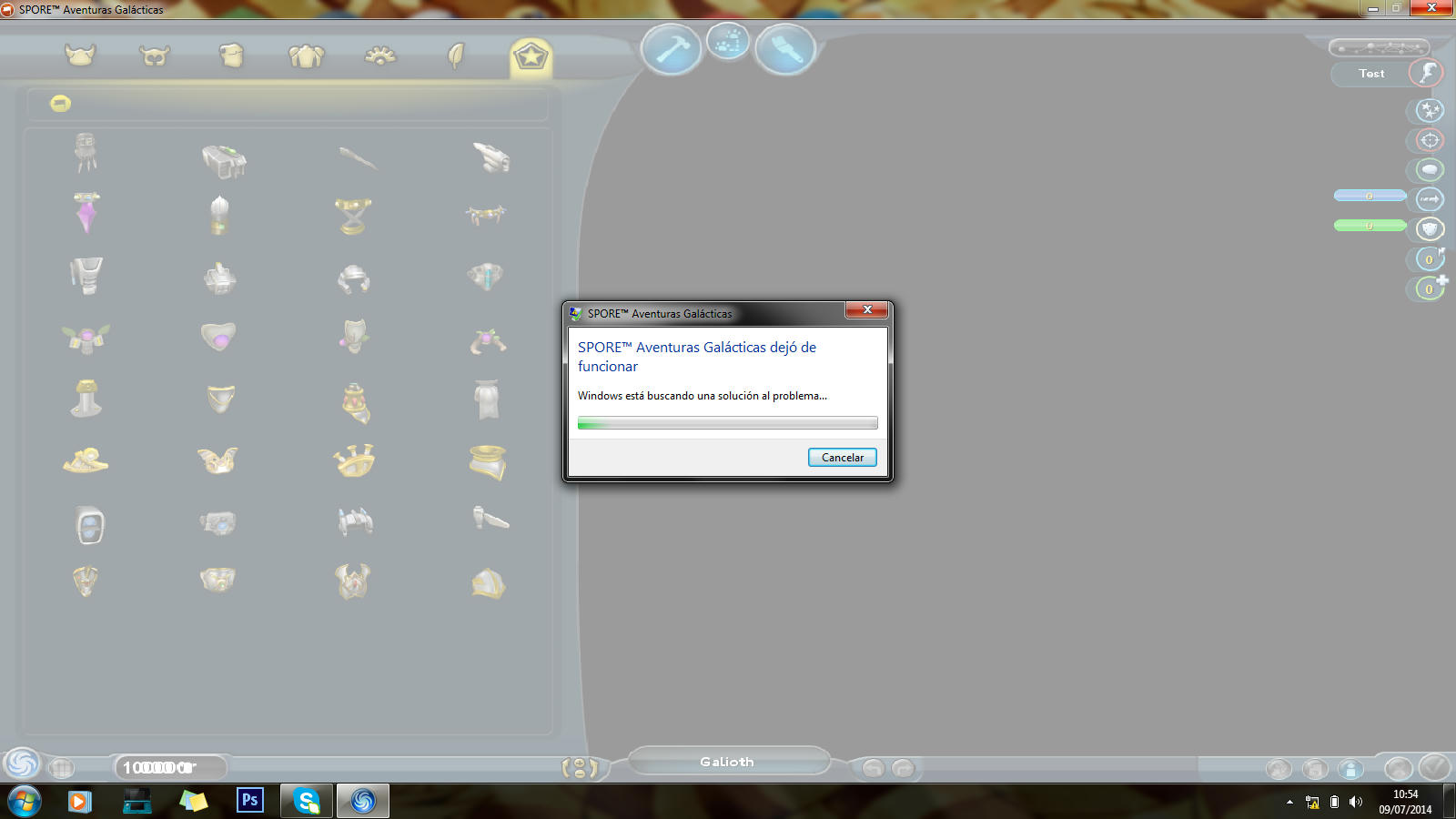The height and width of the screenshot is (819, 1456).
Task: Pick the grey rounded helmet part
Action: pos(354,278)
